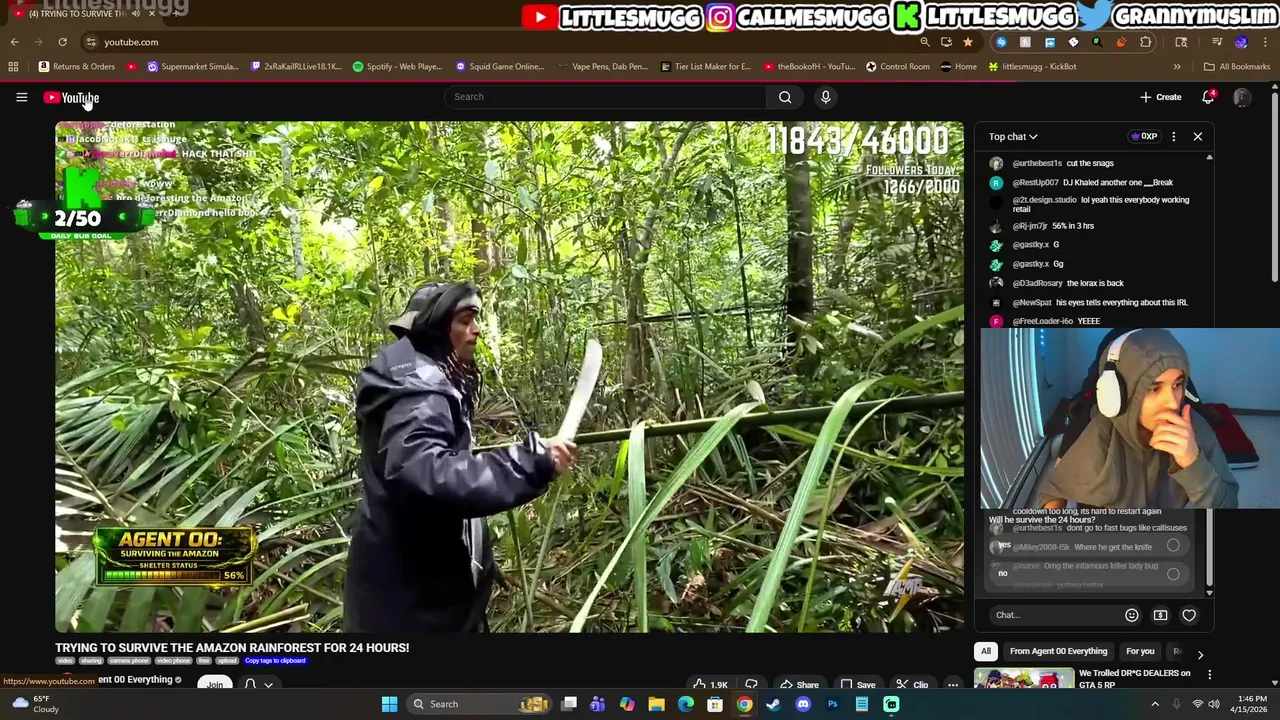Bookmark this page with star icon
This screenshot has height=720, width=1280.
pyautogui.click(x=967, y=42)
